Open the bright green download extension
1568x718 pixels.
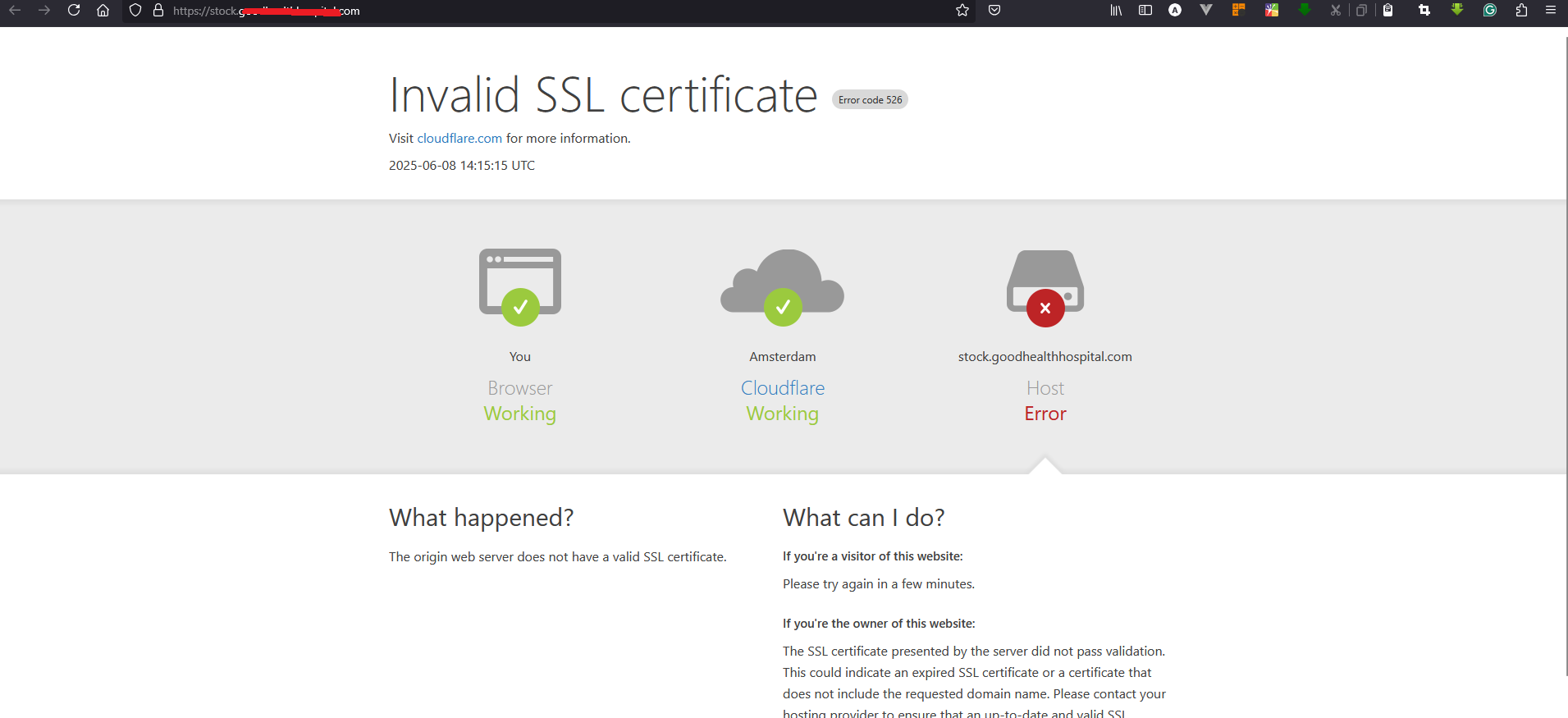click(1457, 10)
